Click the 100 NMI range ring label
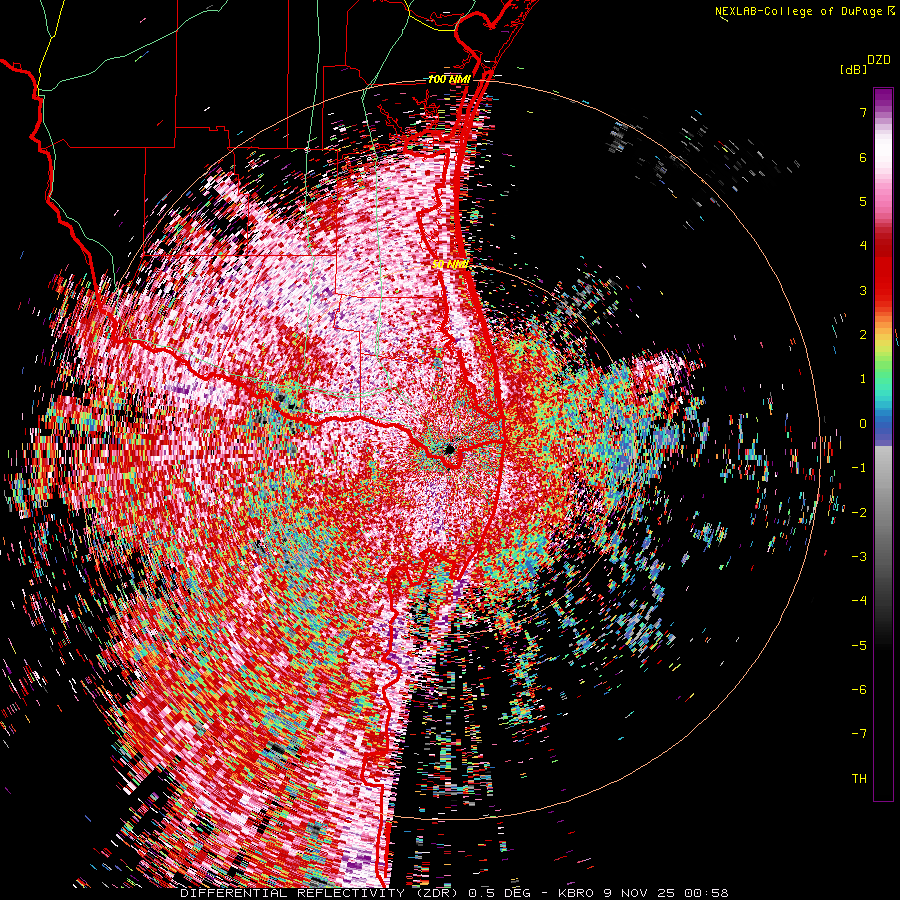The width and height of the screenshot is (900, 900). pos(449,79)
